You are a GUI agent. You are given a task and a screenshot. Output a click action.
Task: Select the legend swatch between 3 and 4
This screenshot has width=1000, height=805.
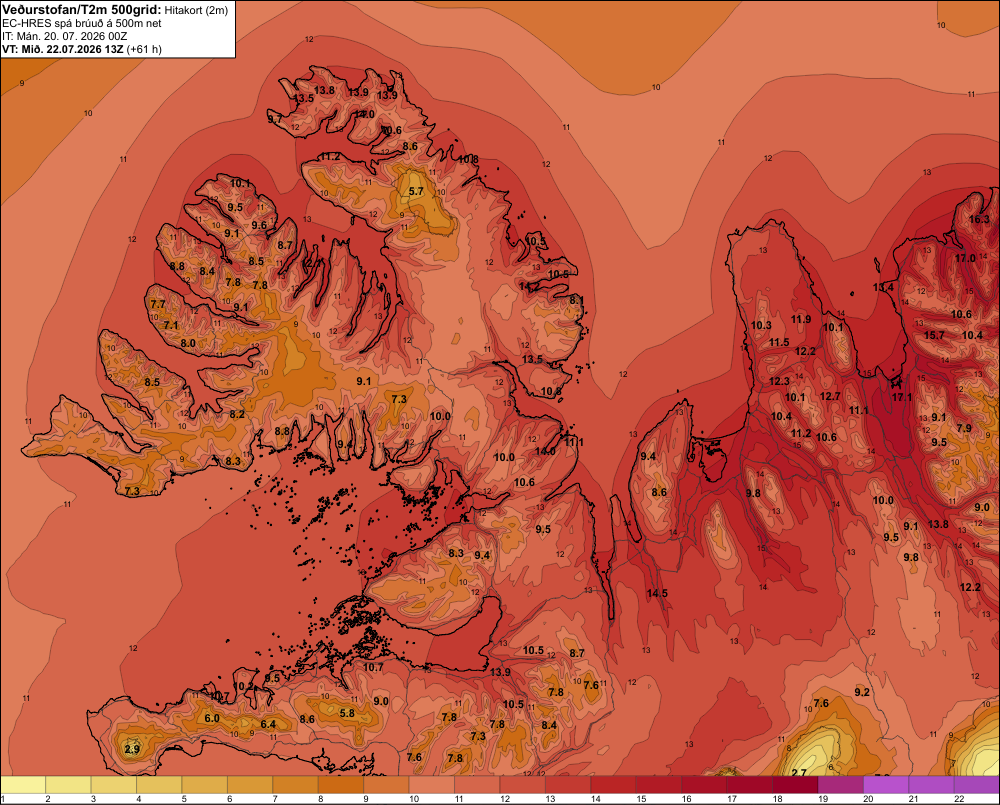coord(114,785)
